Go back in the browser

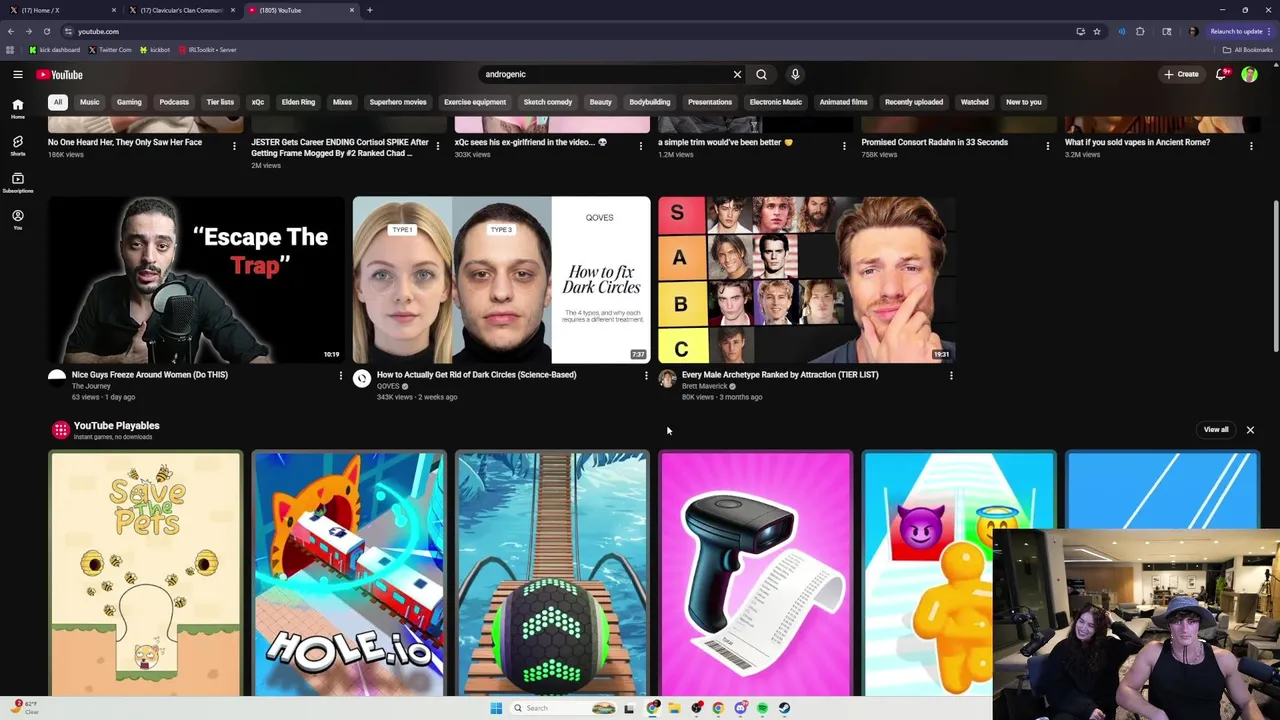(x=10, y=31)
